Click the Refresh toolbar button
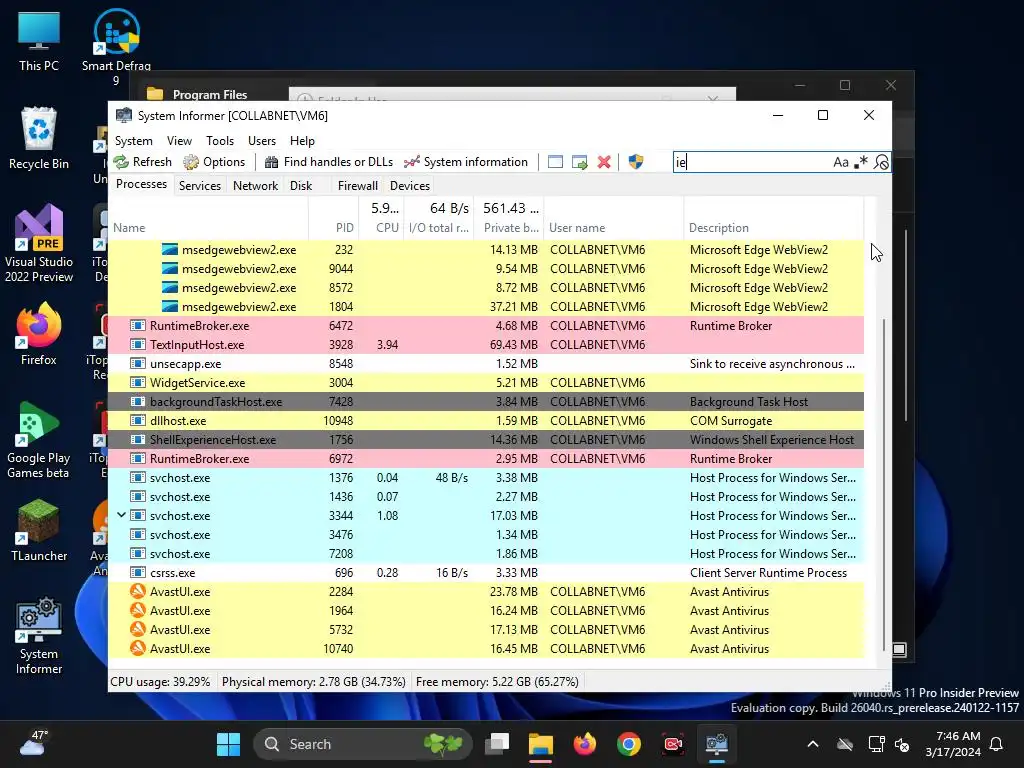Image resolution: width=1024 pixels, height=768 pixels. [x=142, y=162]
